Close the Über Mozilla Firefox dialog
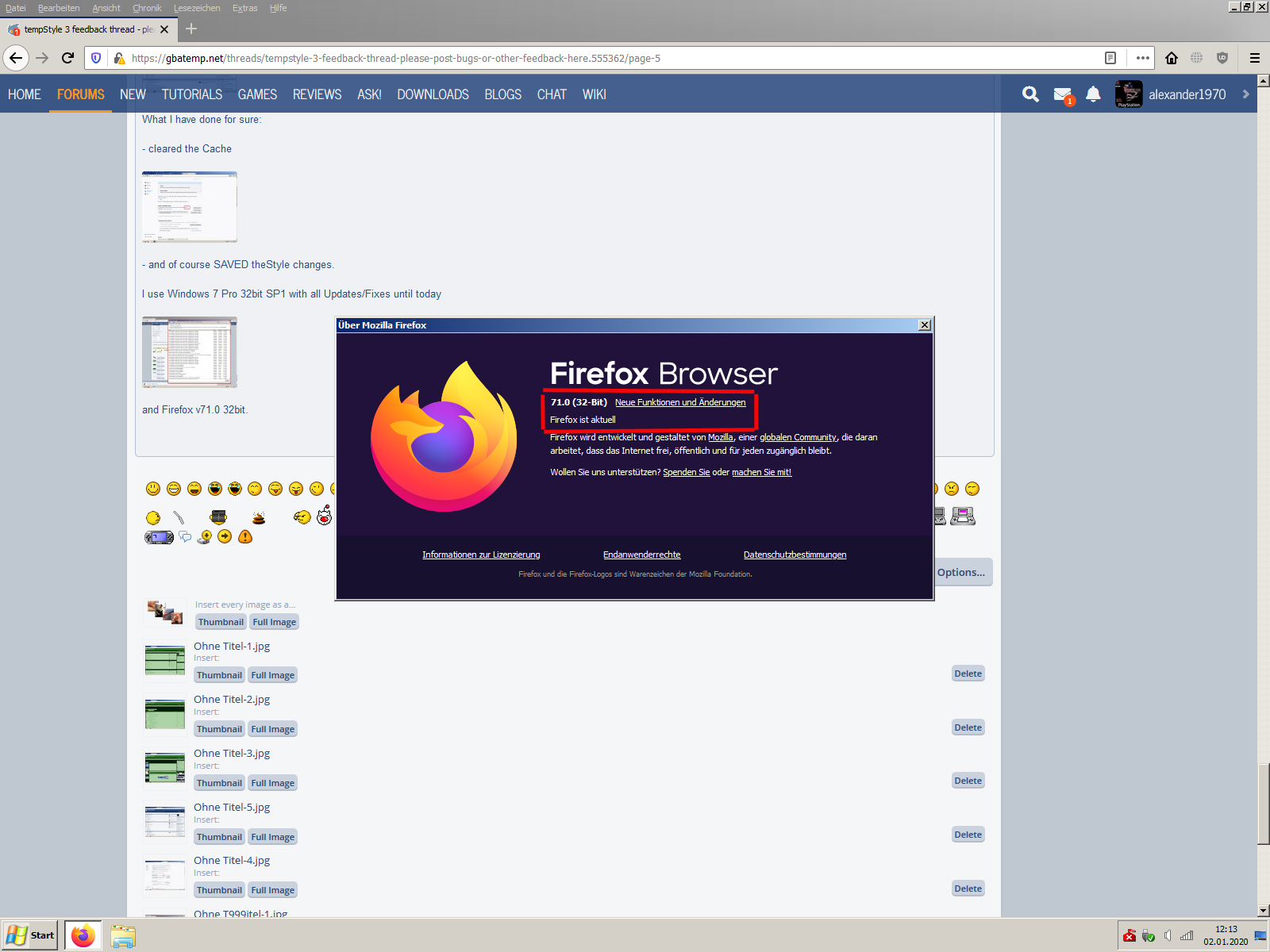 click(x=925, y=325)
